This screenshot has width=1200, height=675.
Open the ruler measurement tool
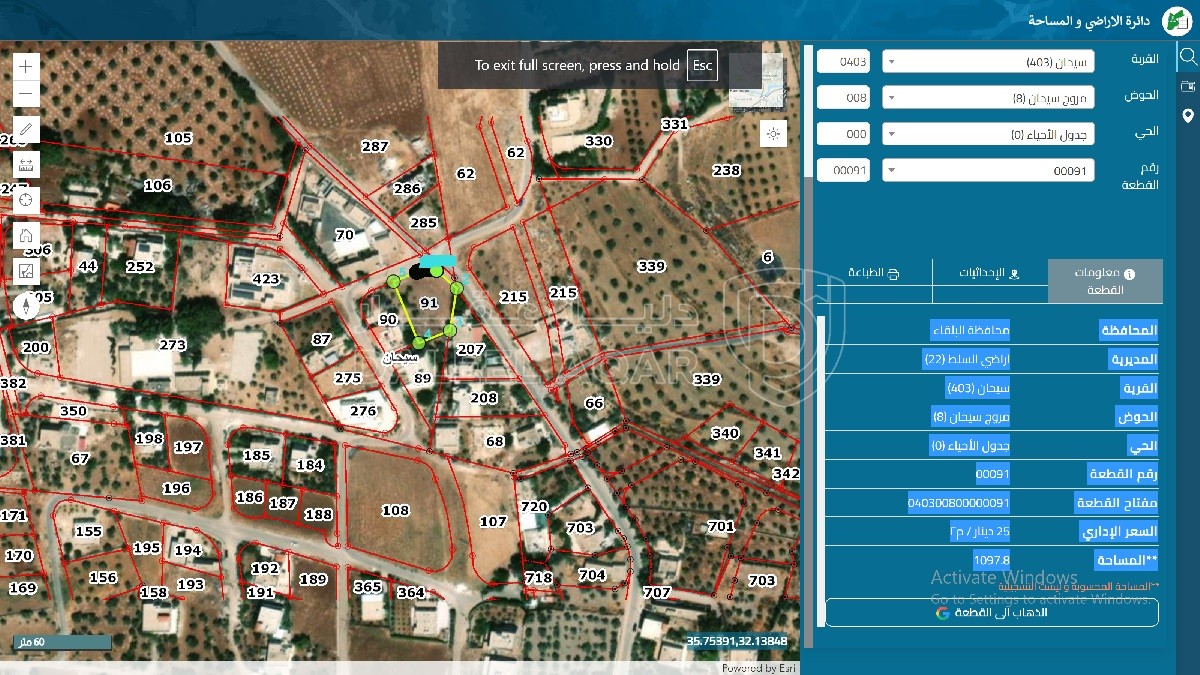tap(26, 164)
